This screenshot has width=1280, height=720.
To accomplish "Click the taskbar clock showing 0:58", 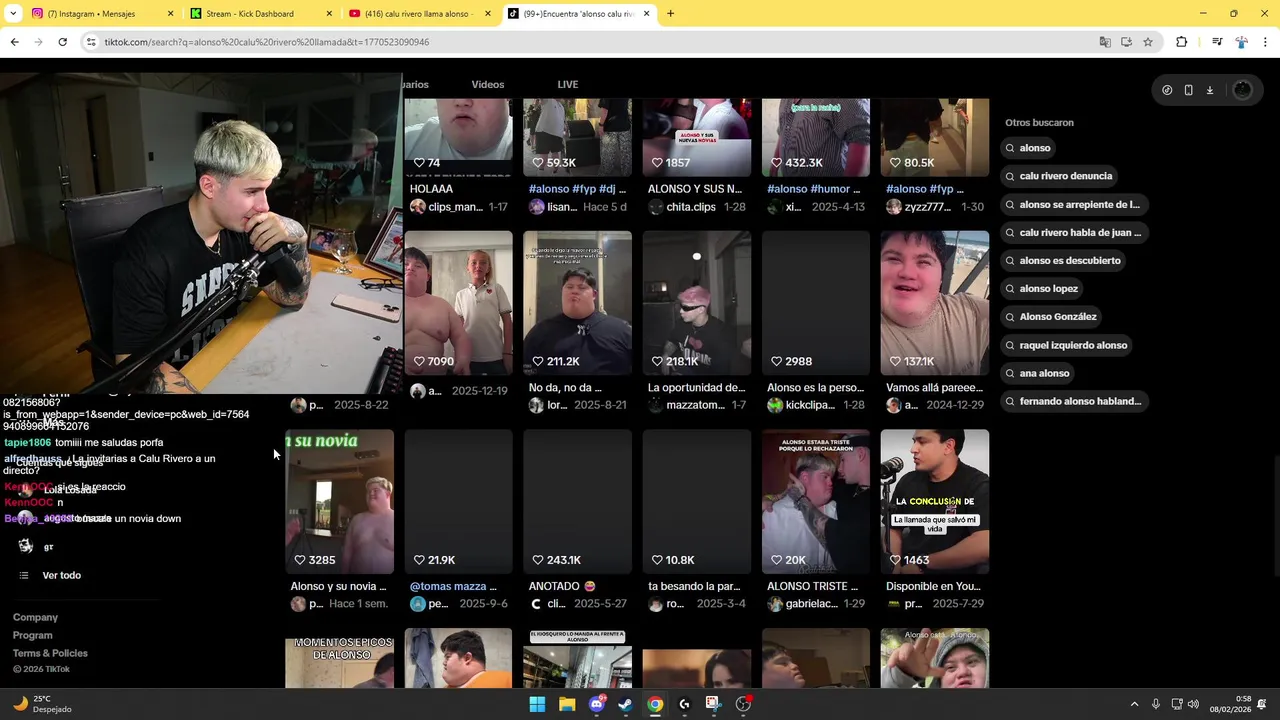I will point(1230,704).
